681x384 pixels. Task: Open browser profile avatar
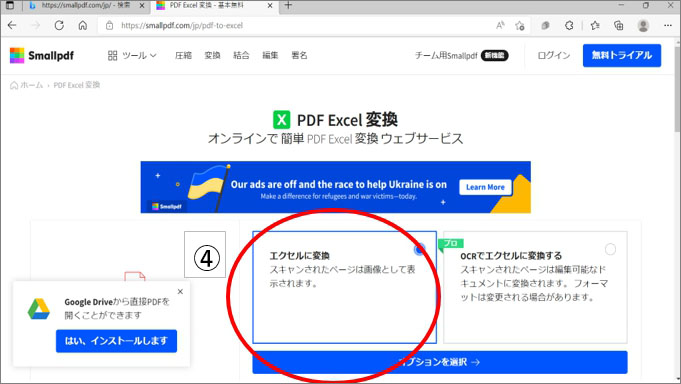tap(643, 26)
